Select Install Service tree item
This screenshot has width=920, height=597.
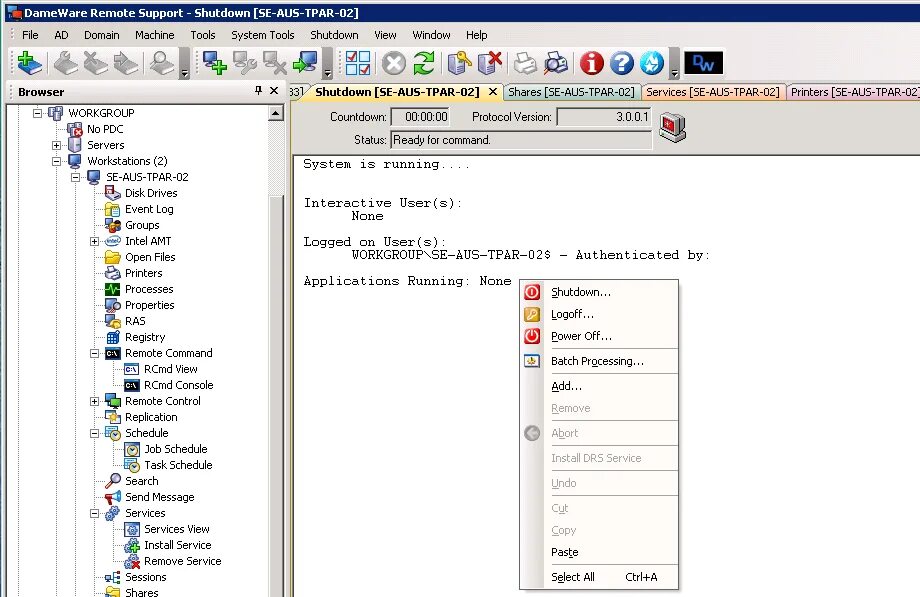click(177, 545)
